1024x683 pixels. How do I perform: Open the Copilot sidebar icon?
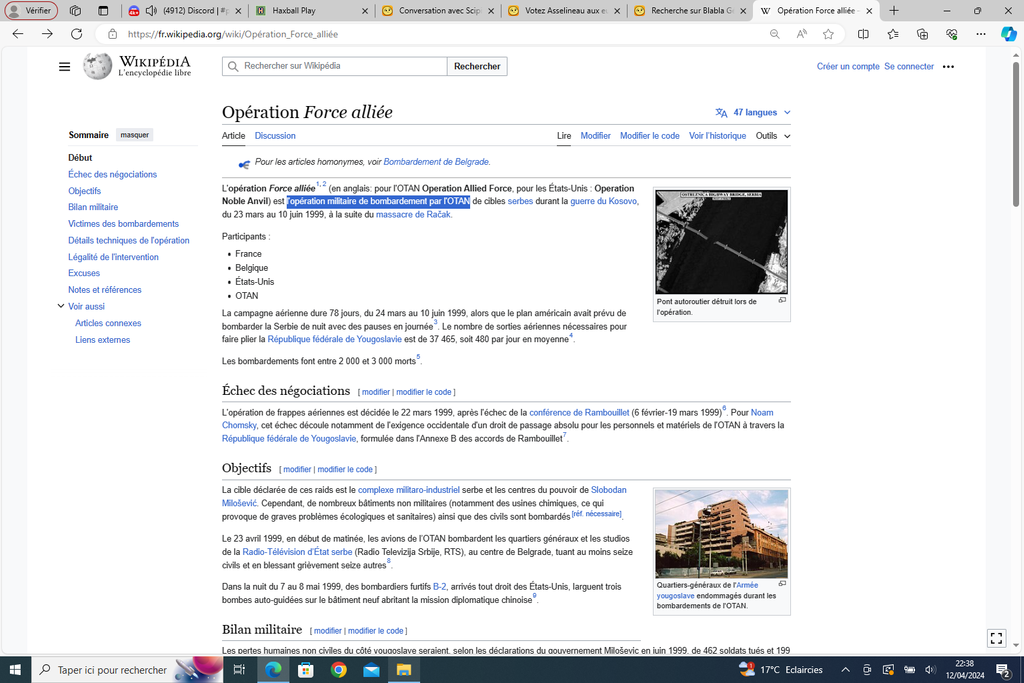(1009, 34)
